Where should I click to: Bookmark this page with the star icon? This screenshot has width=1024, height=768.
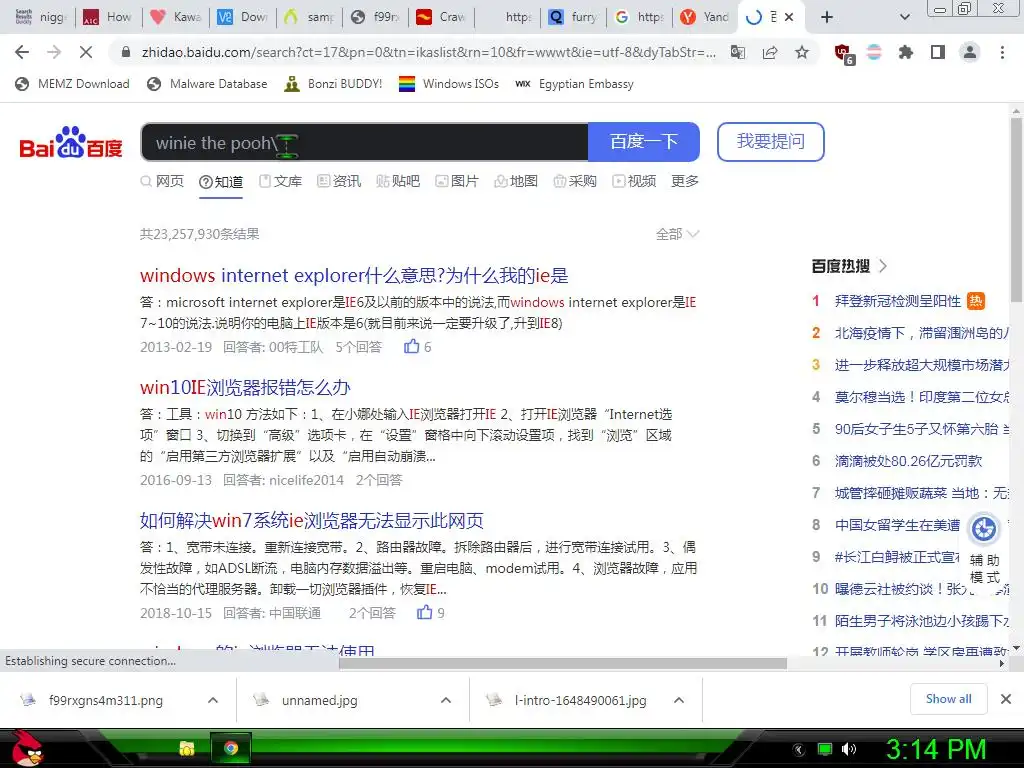pyautogui.click(x=802, y=52)
